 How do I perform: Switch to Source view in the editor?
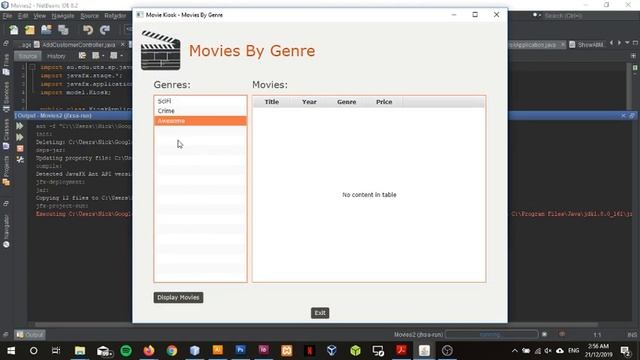28,56
